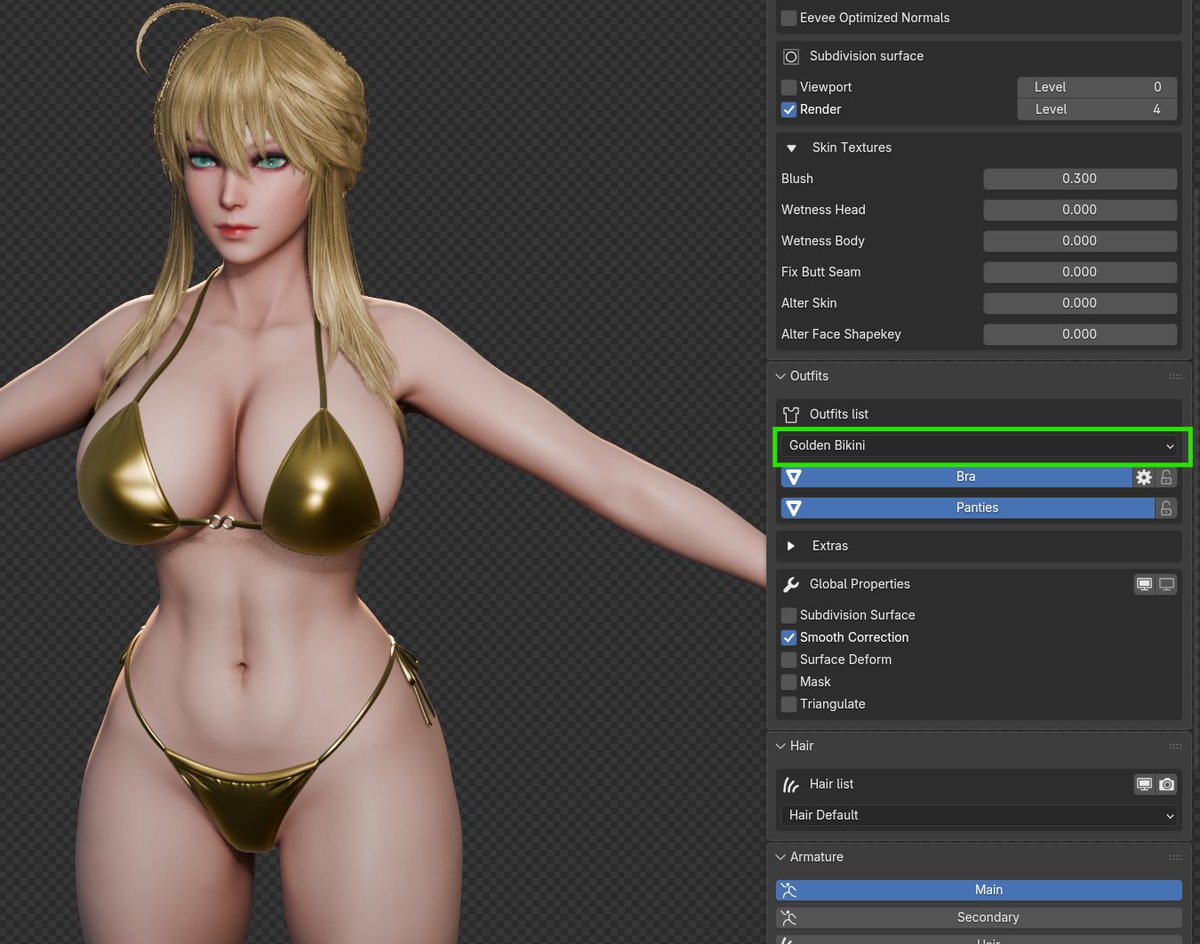The image size is (1200, 944).
Task: Click the Hair list label
Action: tap(832, 785)
